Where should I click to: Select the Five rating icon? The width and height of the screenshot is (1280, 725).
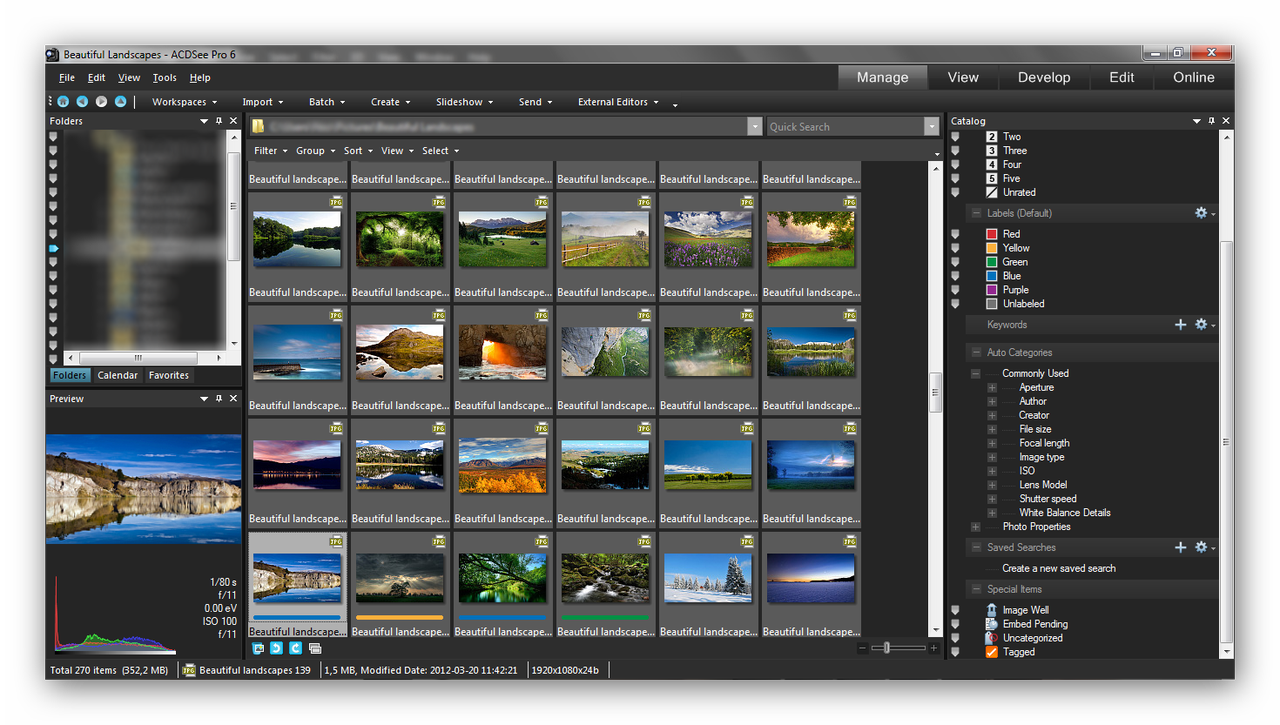click(992, 178)
